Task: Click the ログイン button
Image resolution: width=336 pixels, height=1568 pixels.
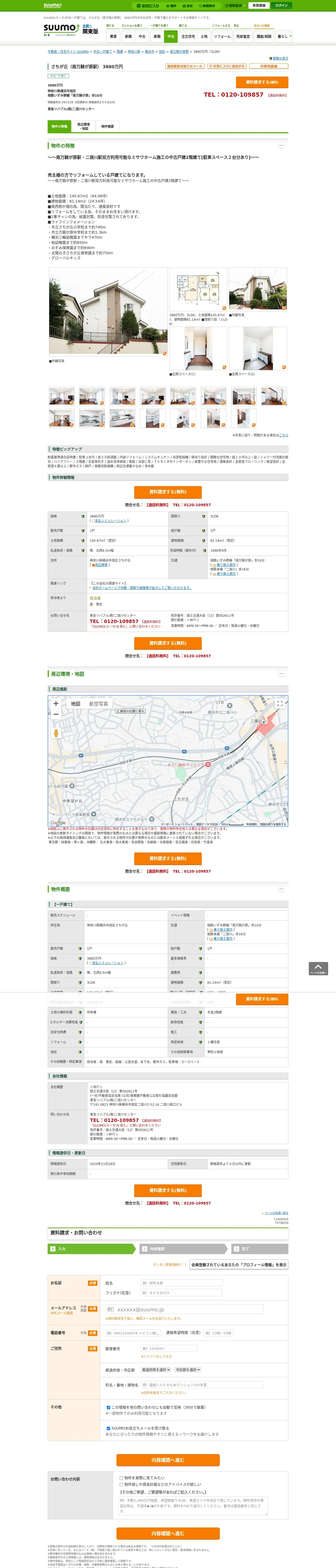Action: (282, 5)
